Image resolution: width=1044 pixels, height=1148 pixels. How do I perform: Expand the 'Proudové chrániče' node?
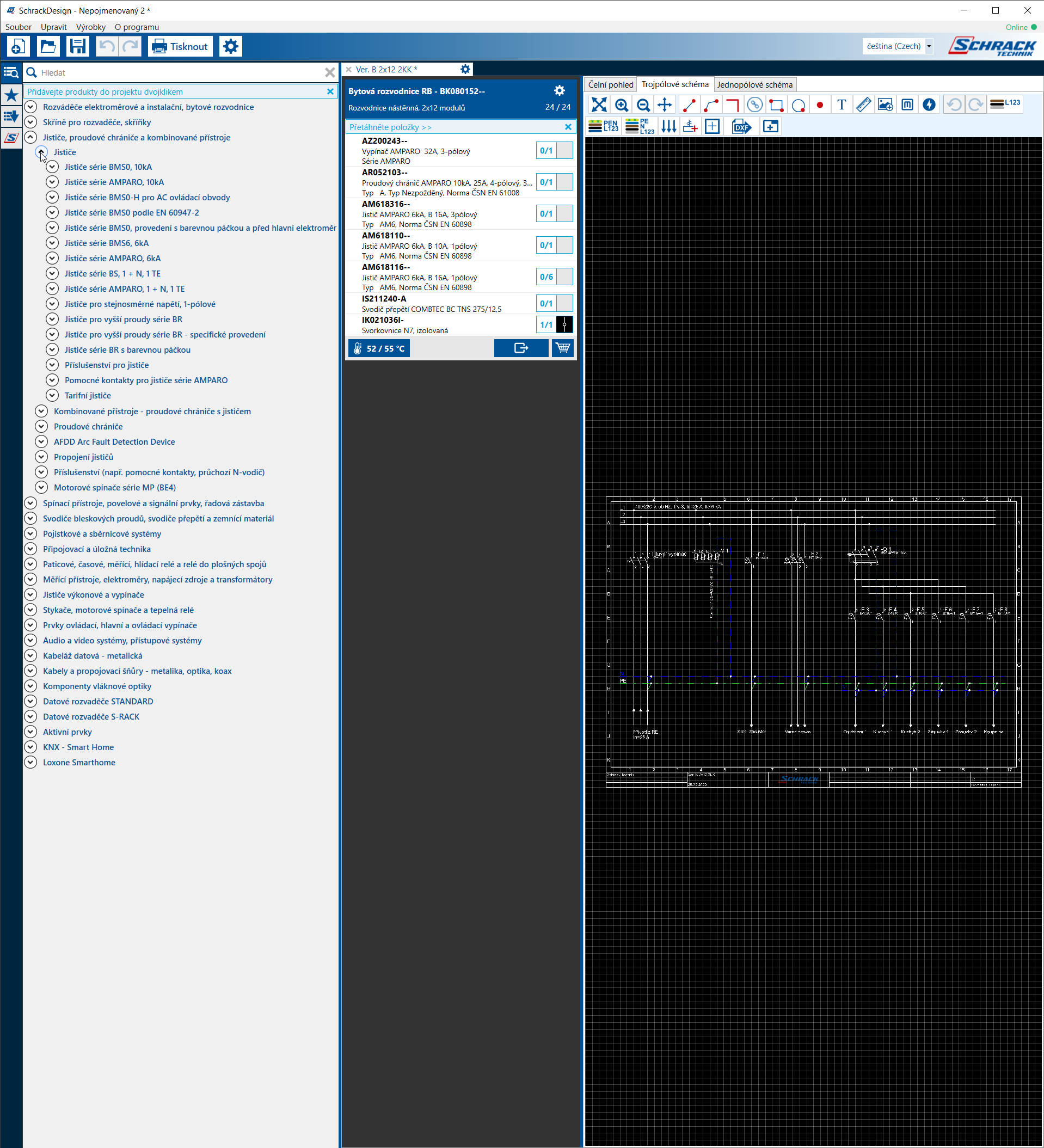41,427
